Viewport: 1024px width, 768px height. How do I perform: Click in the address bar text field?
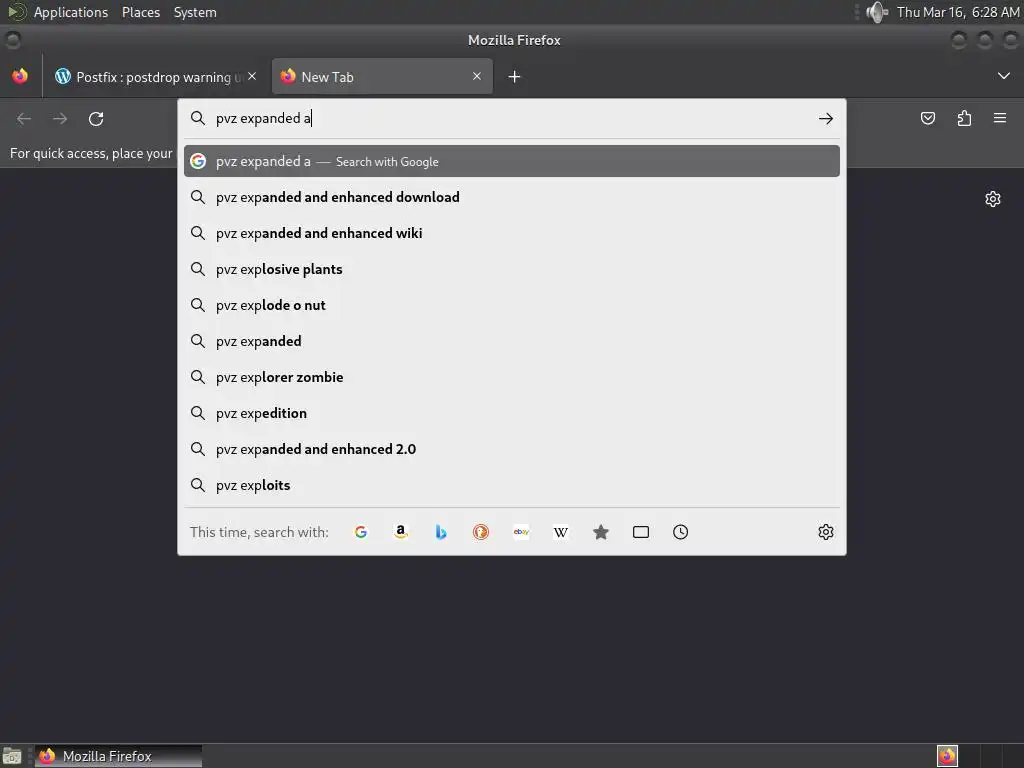512,118
